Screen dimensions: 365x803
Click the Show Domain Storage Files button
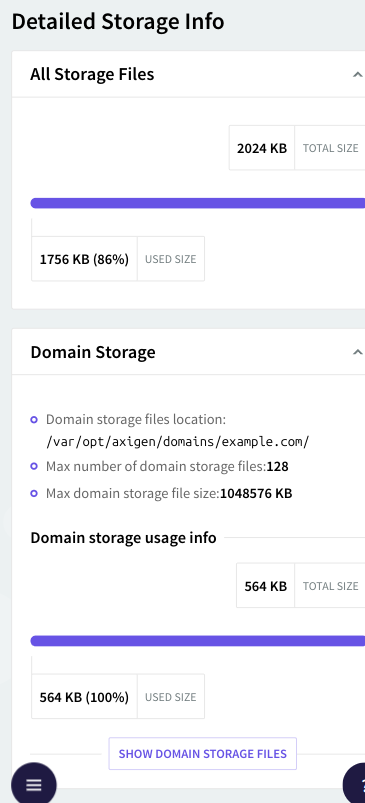coord(203,754)
